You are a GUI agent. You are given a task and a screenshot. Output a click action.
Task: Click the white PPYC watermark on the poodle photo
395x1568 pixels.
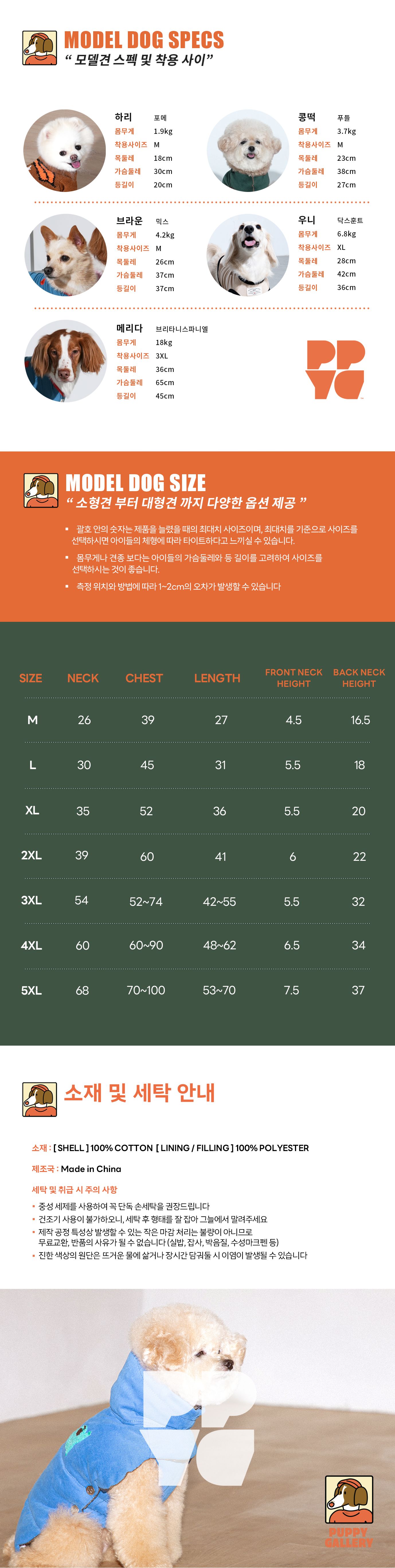pyautogui.click(x=198, y=1428)
